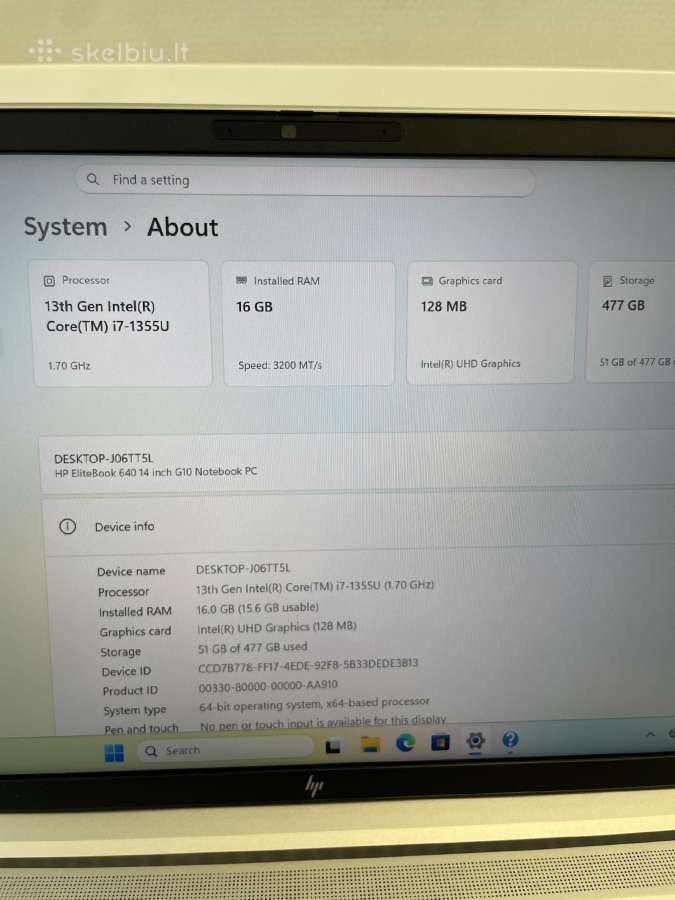This screenshot has height=900, width=675.
Task: Click 1.70 GHz in Processor card
Action: pyautogui.click(x=69, y=366)
